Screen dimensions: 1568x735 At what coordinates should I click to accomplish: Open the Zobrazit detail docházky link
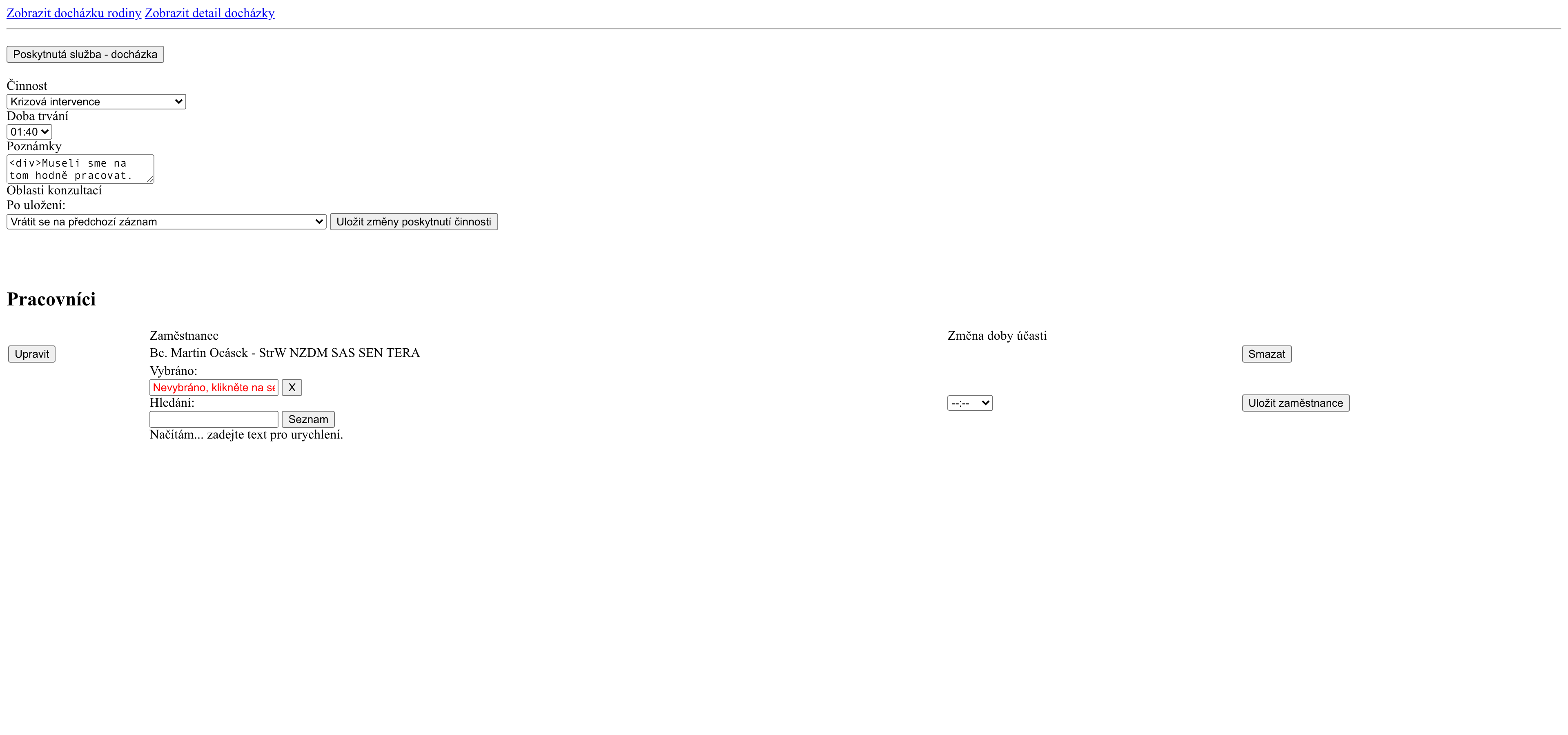[x=209, y=13]
